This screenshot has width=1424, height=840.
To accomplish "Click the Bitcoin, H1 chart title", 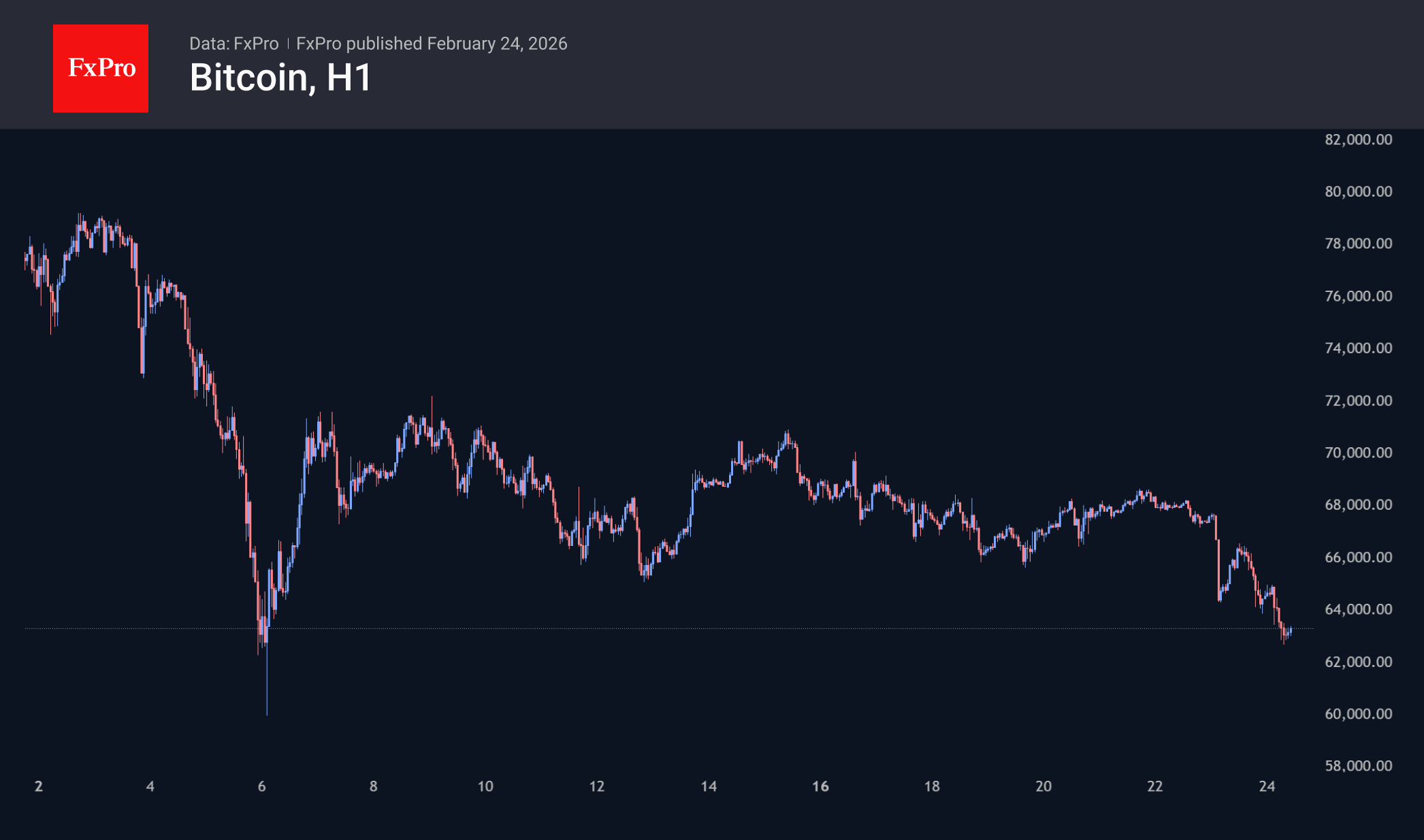I will [x=280, y=78].
